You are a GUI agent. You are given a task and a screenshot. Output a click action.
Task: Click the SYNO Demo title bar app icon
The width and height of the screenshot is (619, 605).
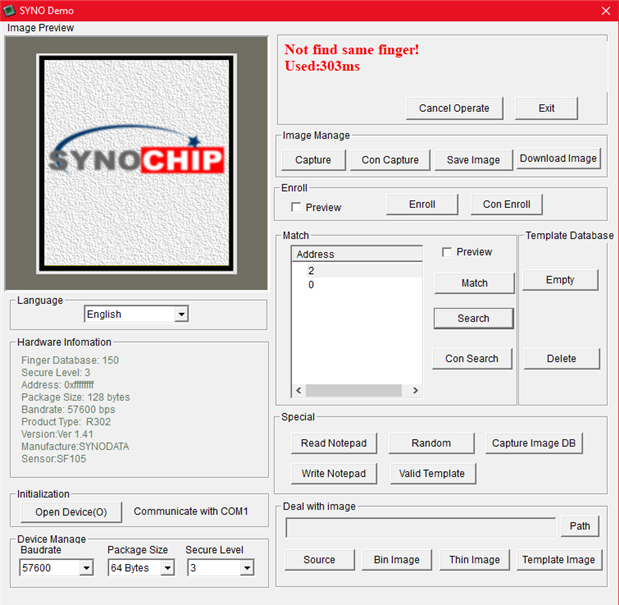[9, 11]
